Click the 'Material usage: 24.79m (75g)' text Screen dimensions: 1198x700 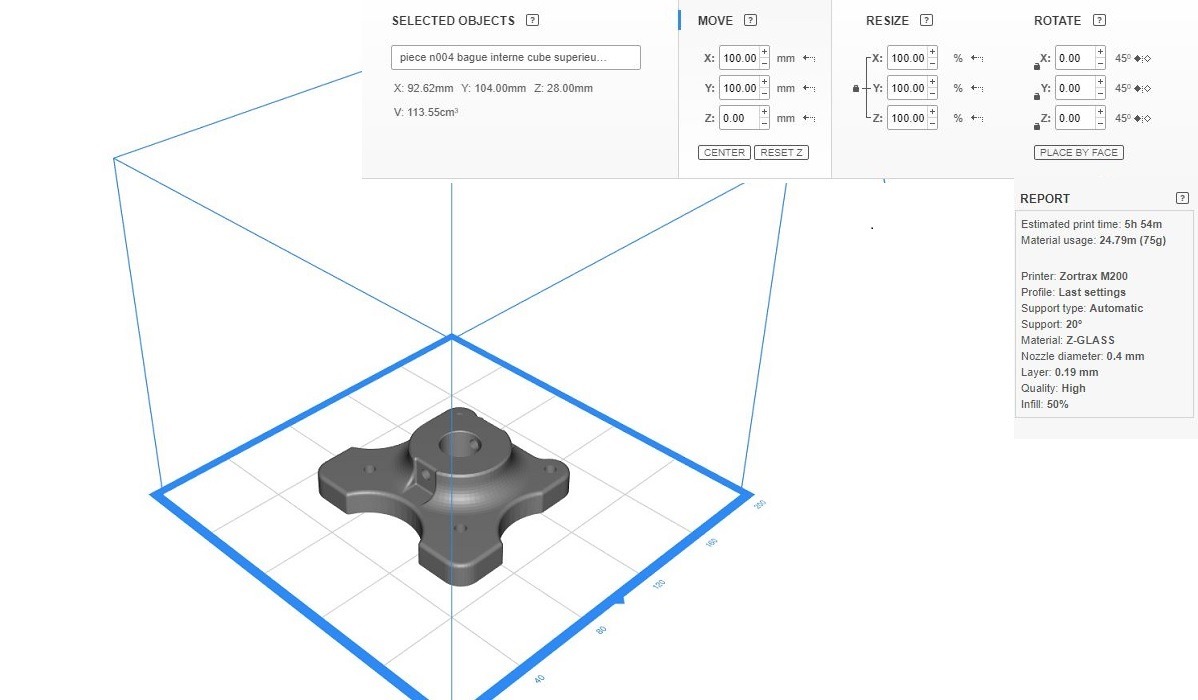[1093, 240]
